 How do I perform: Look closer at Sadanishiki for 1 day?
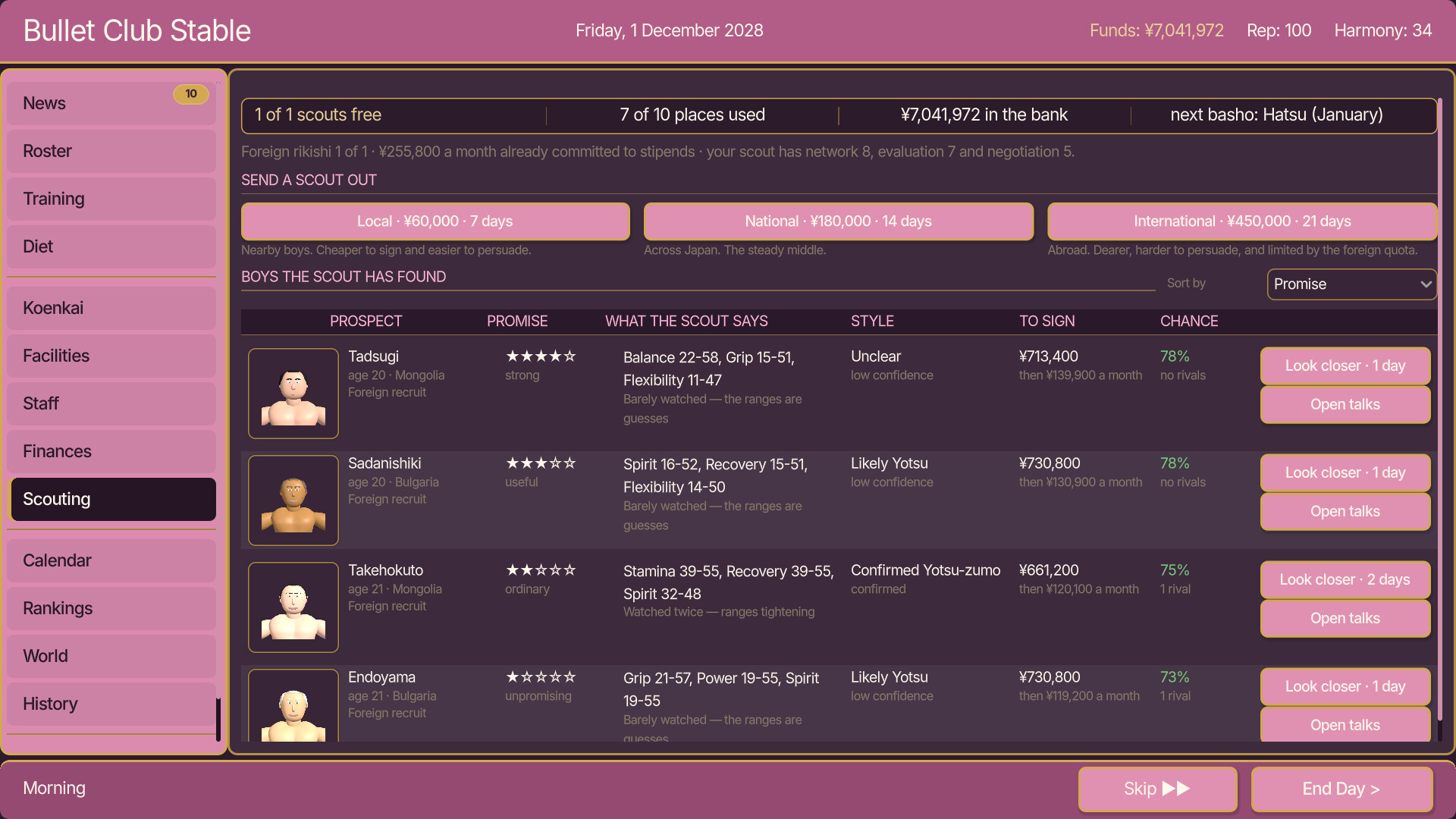pyautogui.click(x=1345, y=473)
